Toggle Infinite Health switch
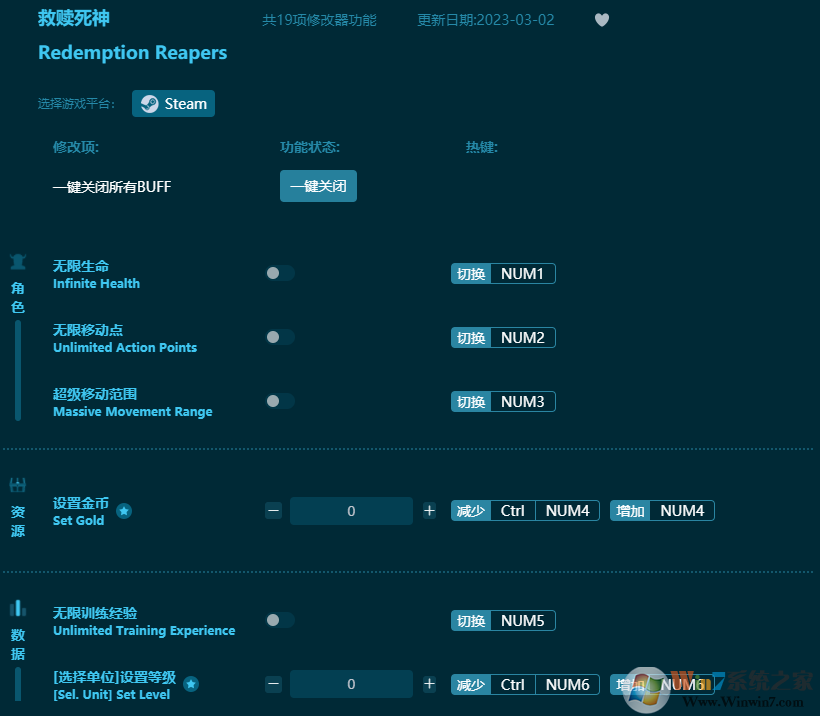This screenshot has width=820, height=716. (x=280, y=273)
